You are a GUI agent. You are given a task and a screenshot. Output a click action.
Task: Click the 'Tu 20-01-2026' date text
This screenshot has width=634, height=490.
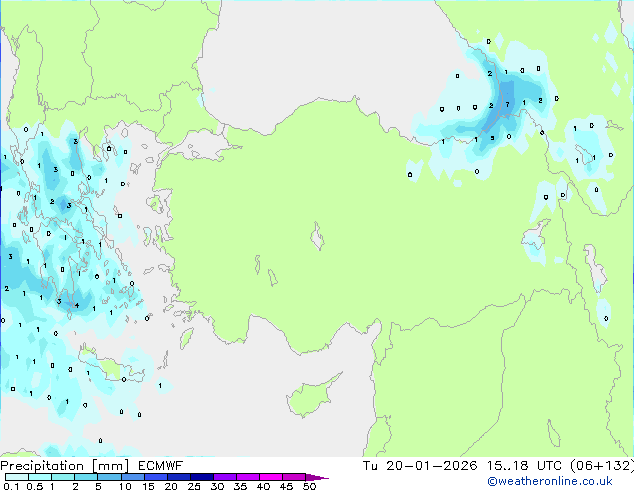[420, 466]
